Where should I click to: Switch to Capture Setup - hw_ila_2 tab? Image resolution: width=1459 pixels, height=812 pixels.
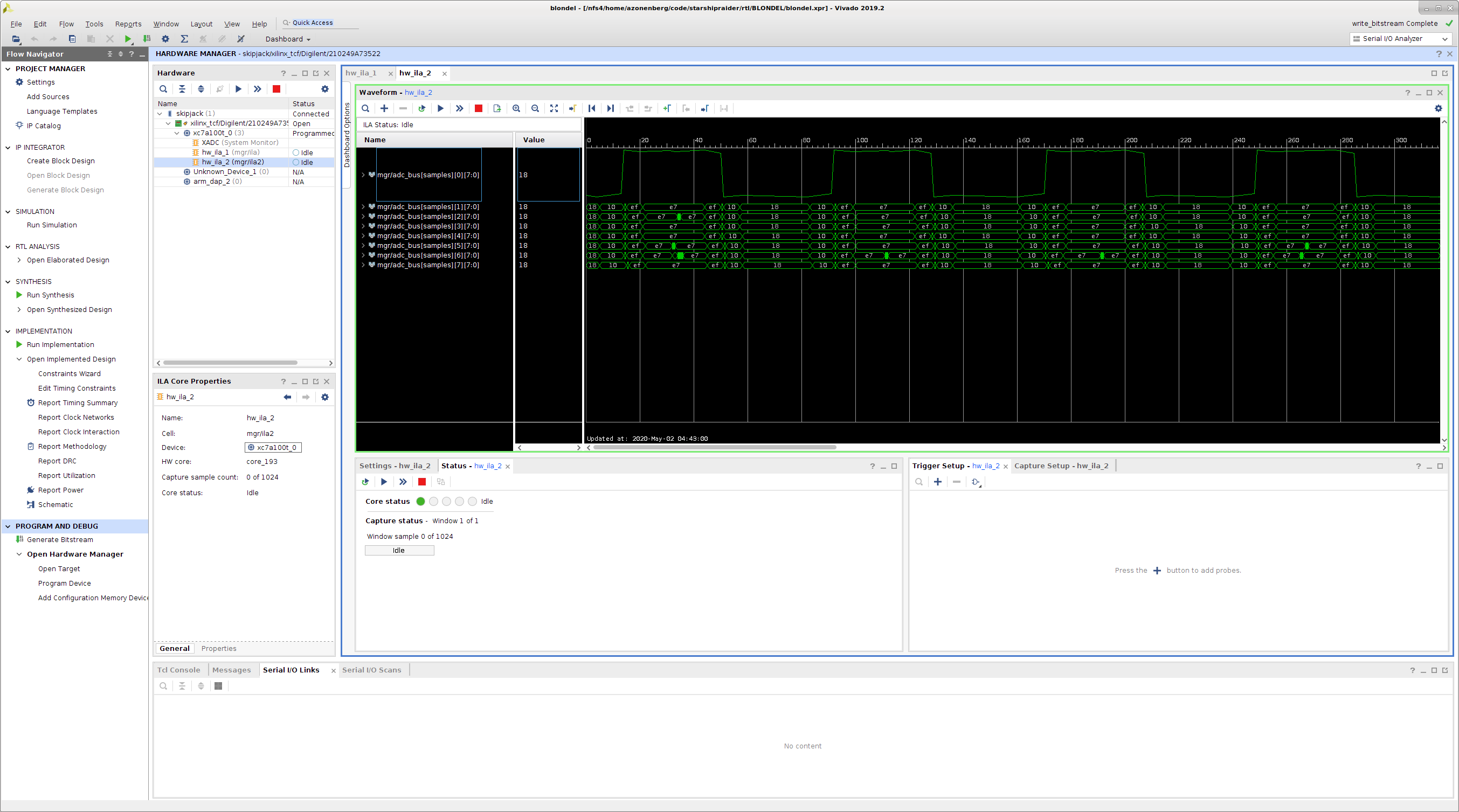[1061, 466]
